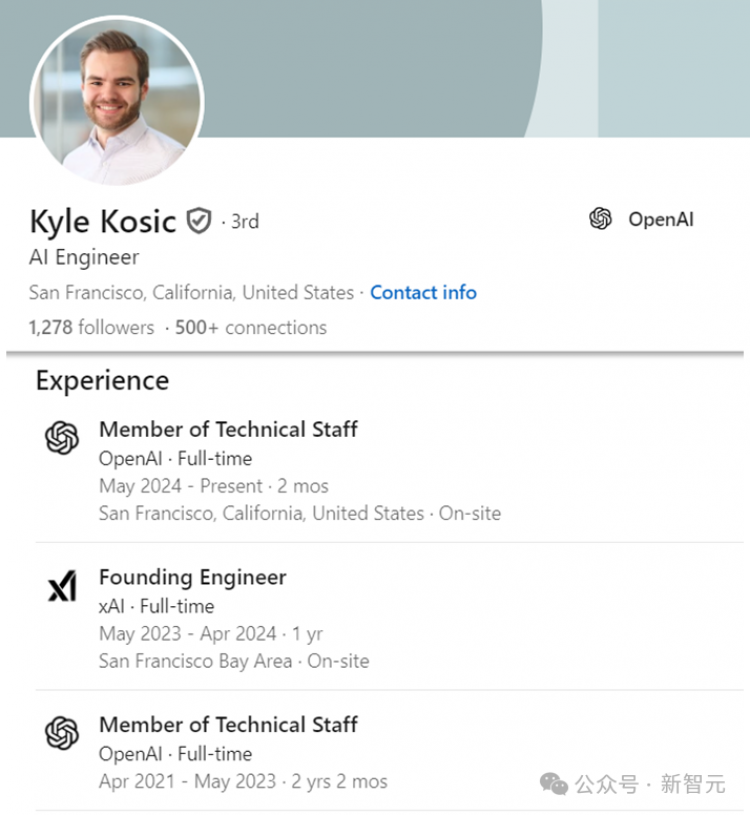Image resolution: width=750 pixels, height=815 pixels.
Task: Click the xAI · Full-time company text
Action: point(156,606)
